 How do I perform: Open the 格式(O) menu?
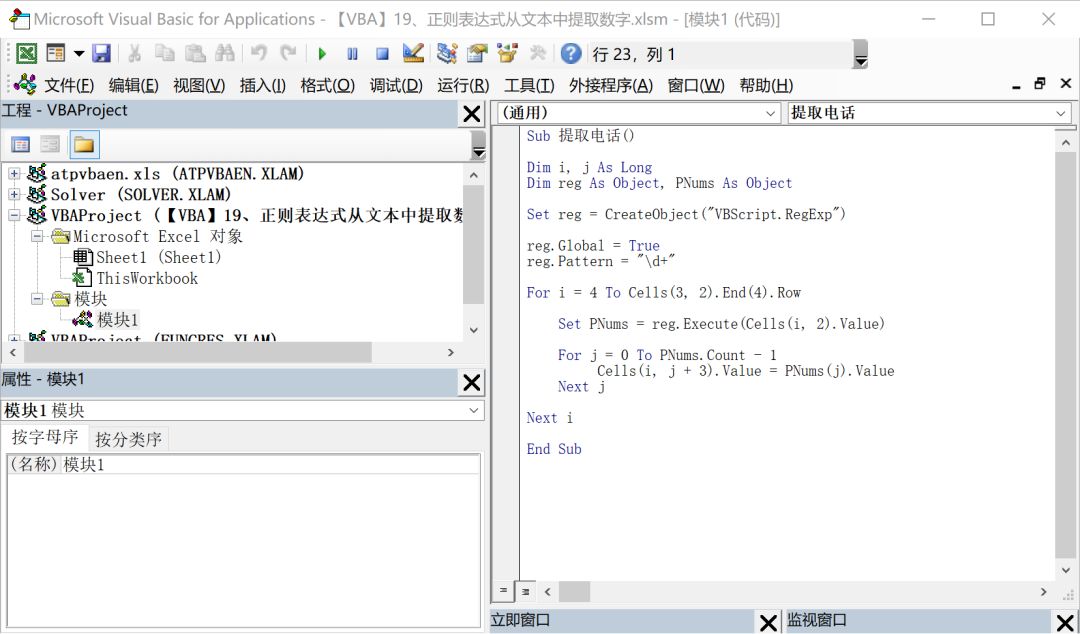tap(328, 85)
